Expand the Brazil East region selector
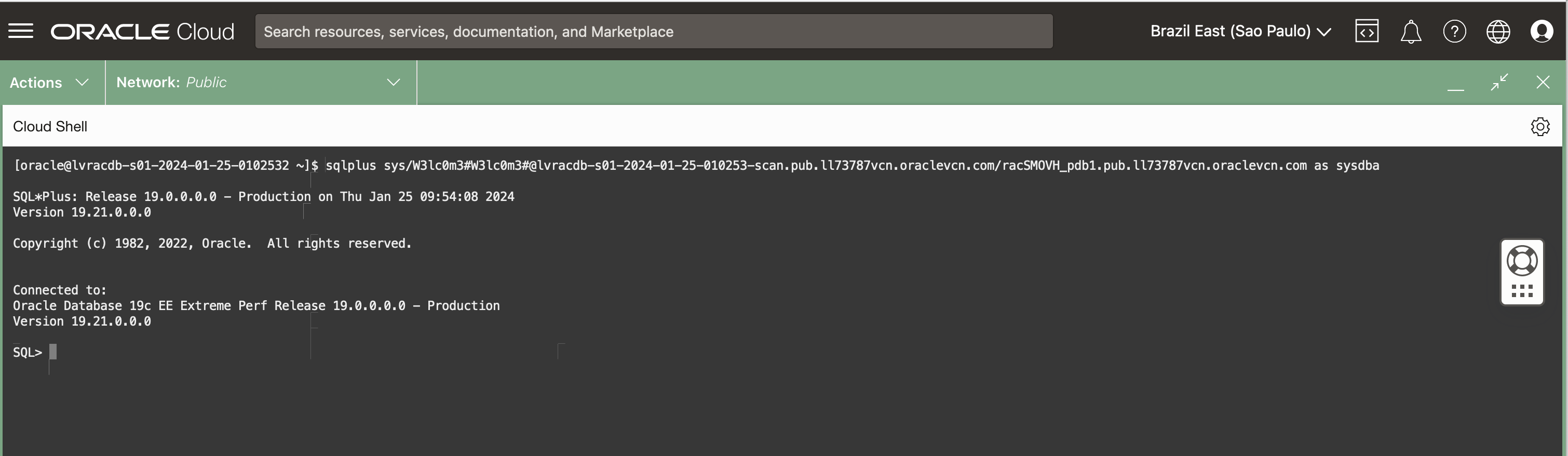1568x456 pixels. 1240,31
